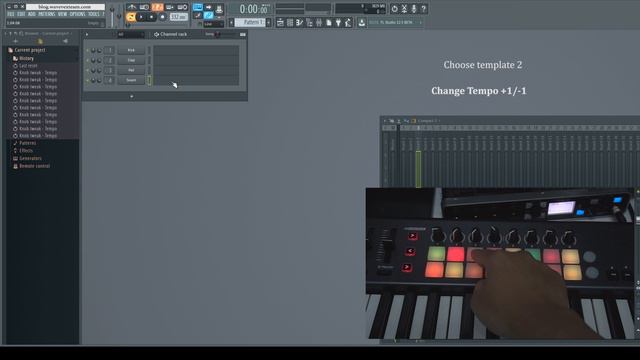Open the EDIT menu
Viewport: 640px width, 360px height.
click(x=21, y=14)
